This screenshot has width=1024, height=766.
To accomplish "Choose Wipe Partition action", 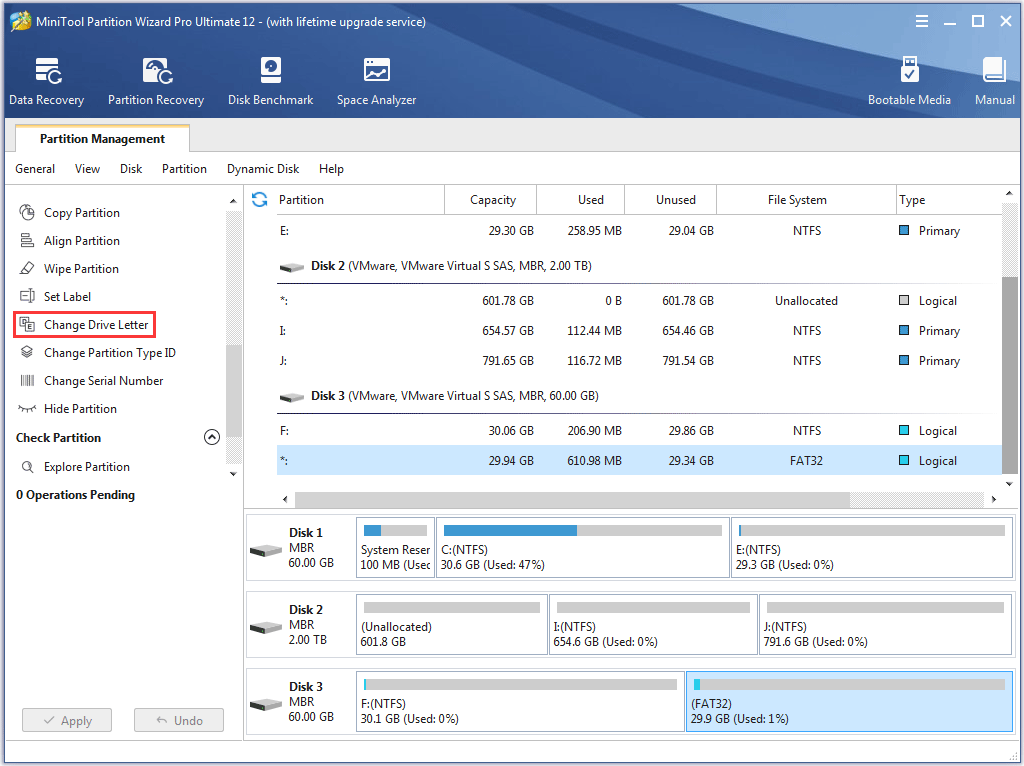I will pyautogui.click(x=81, y=269).
